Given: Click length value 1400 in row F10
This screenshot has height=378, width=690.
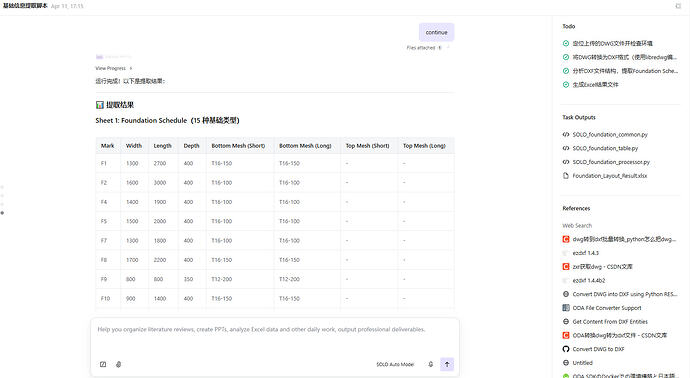Looking at the screenshot, I should (160, 299).
